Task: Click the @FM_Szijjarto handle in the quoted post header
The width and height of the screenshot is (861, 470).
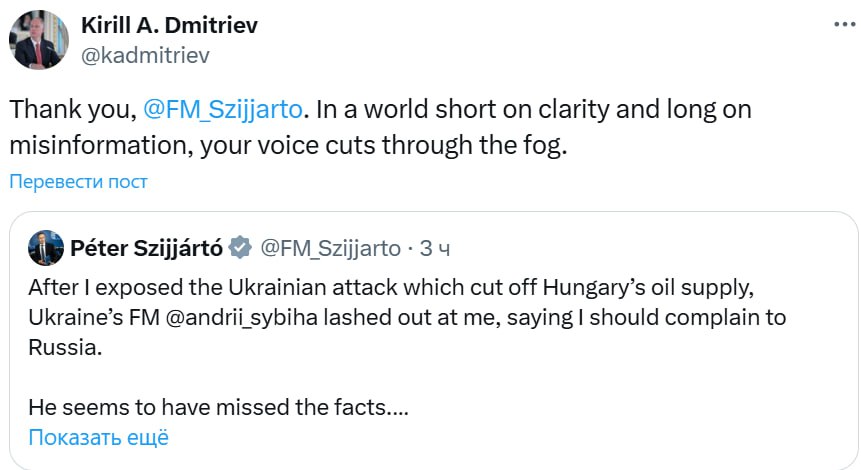Action: (x=330, y=247)
